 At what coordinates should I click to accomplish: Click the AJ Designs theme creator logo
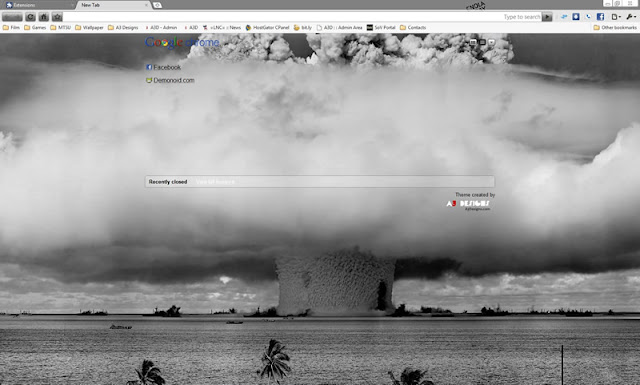click(468, 205)
